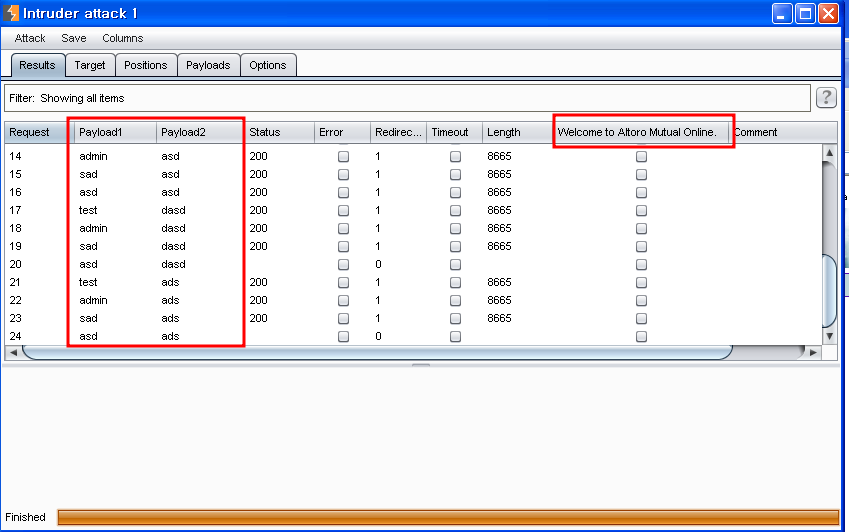
Task: Toggle Welcome match checkbox for request 22
Action: coord(642,300)
